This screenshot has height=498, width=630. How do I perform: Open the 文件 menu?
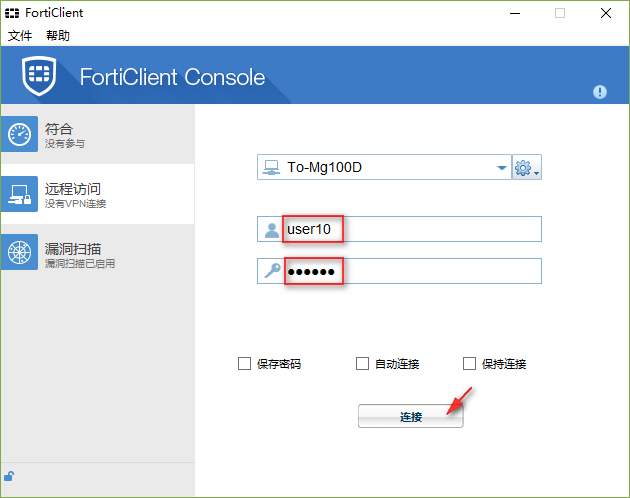click(20, 36)
